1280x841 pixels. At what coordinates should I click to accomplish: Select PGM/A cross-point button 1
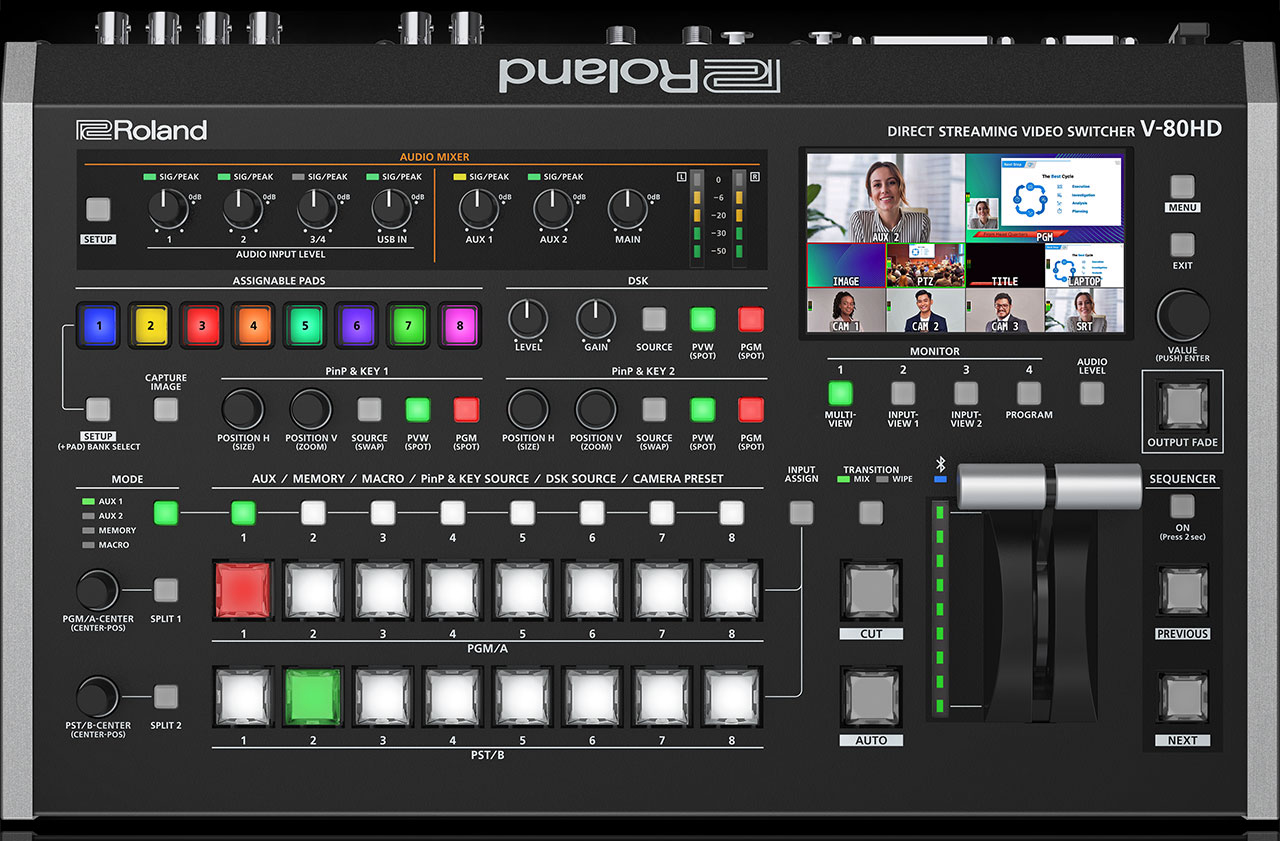tap(243, 590)
